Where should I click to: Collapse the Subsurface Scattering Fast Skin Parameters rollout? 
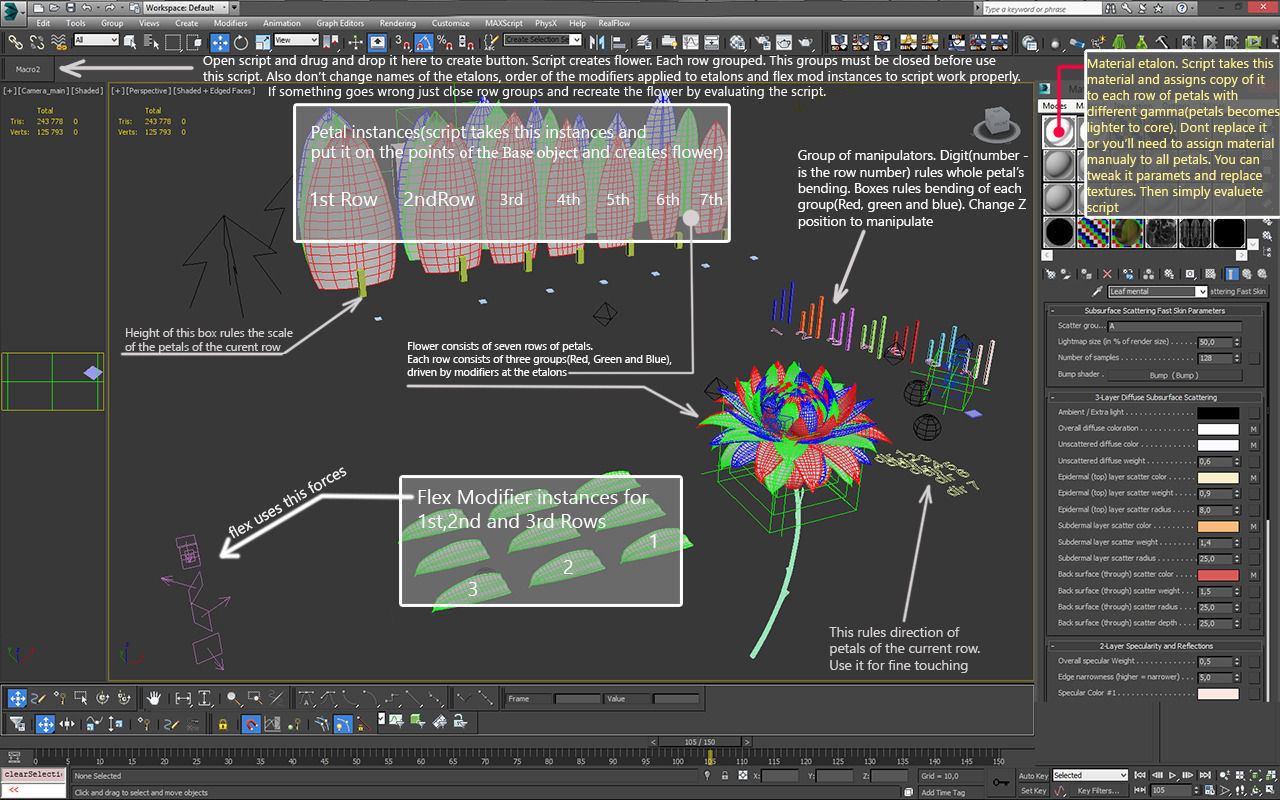click(x=1154, y=311)
